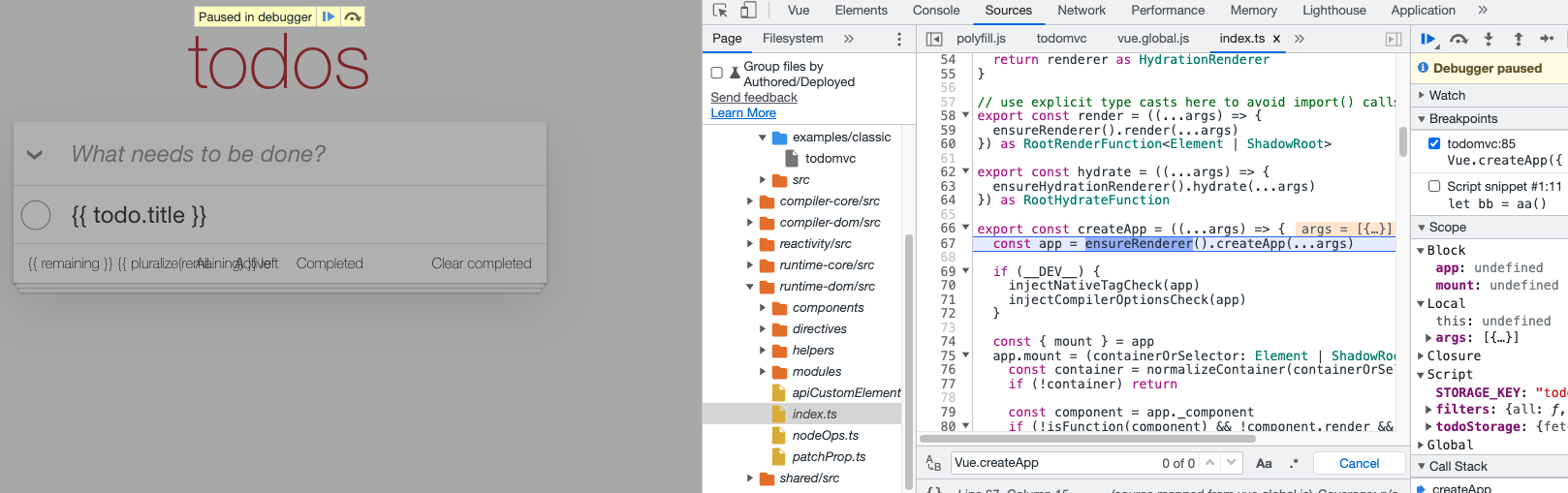Click the Step debugger button
Screen dimensions: 1568x493
point(1547,39)
